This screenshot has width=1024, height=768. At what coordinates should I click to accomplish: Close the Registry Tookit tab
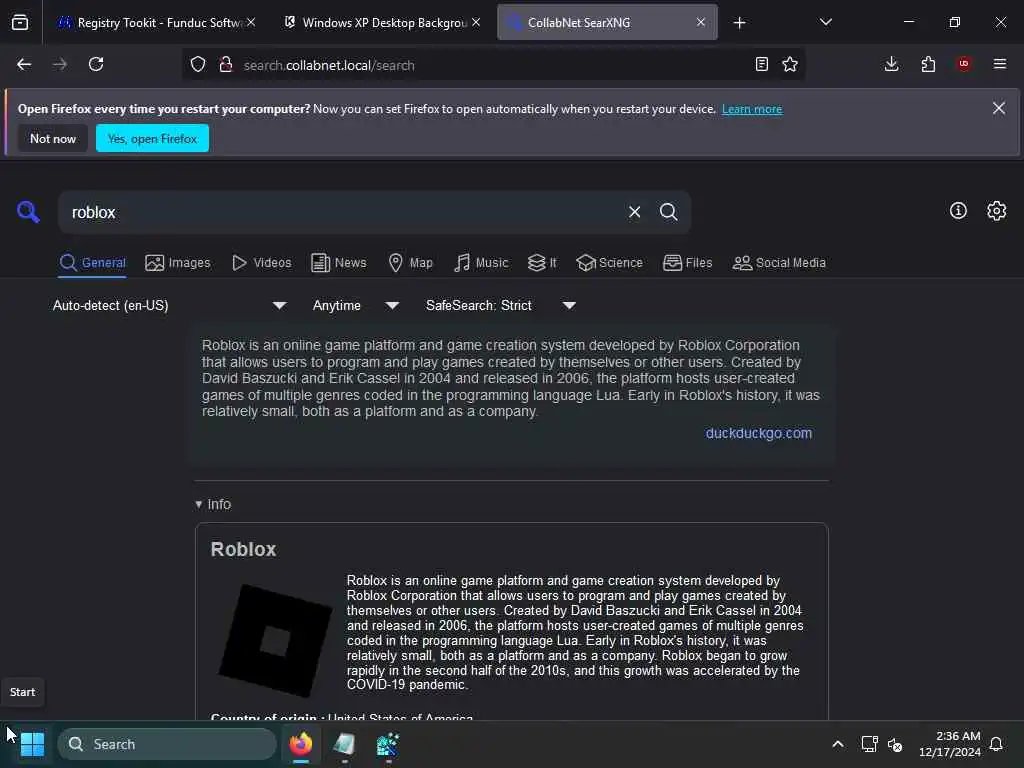251,22
